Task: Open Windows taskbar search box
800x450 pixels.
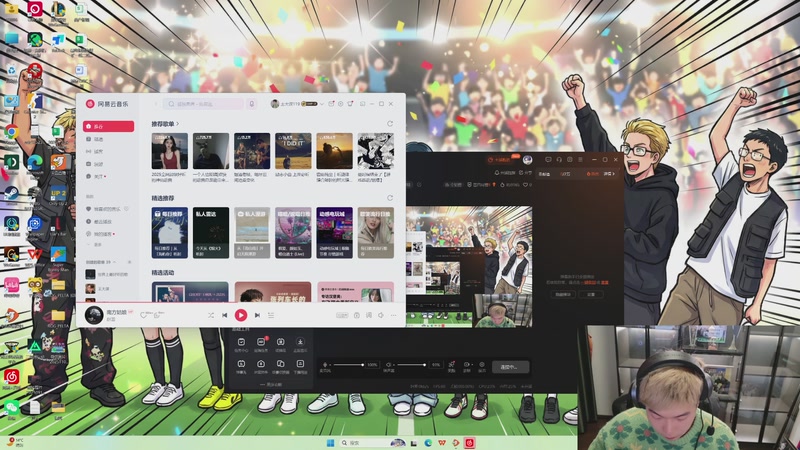Action: pos(372,442)
